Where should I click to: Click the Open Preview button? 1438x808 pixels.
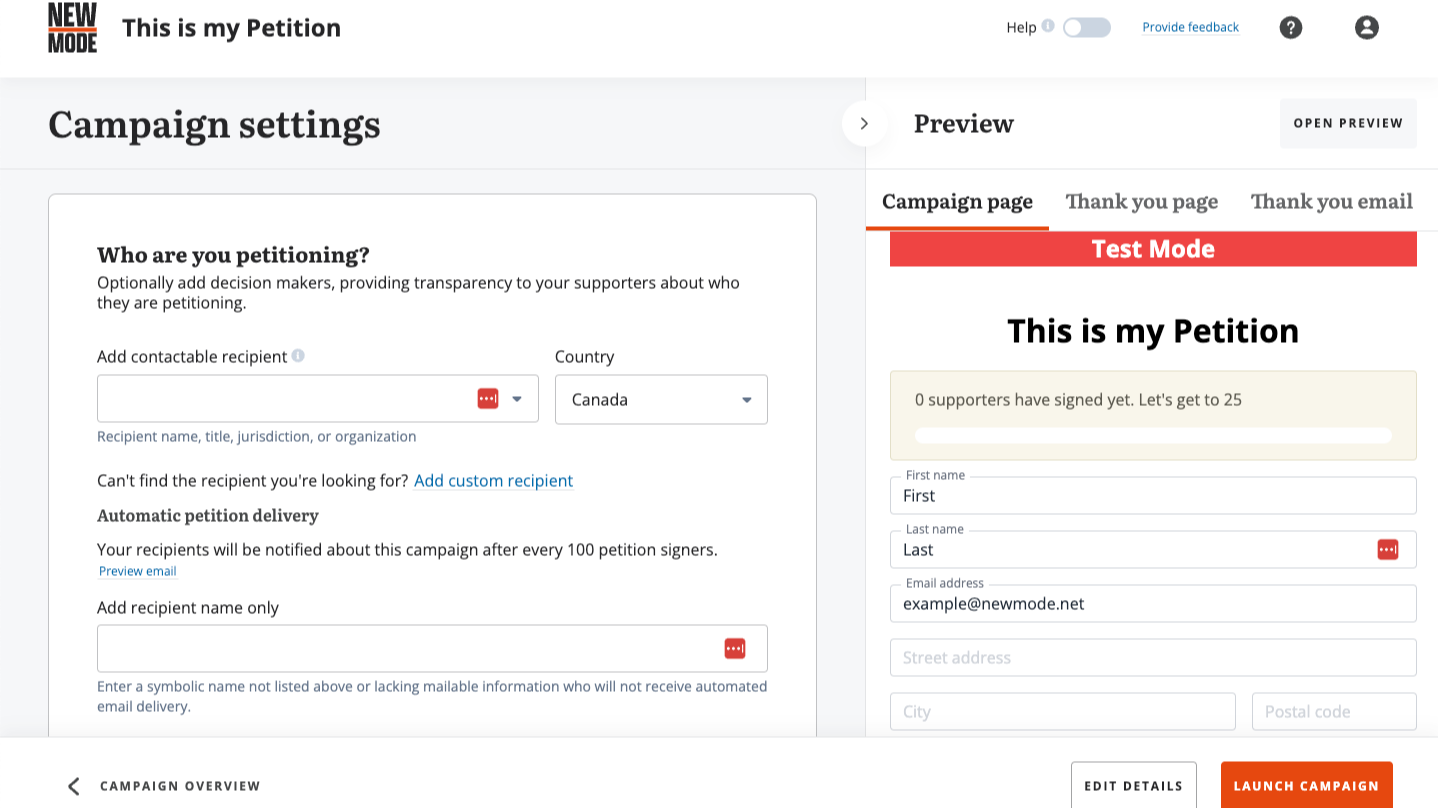[x=1348, y=123]
